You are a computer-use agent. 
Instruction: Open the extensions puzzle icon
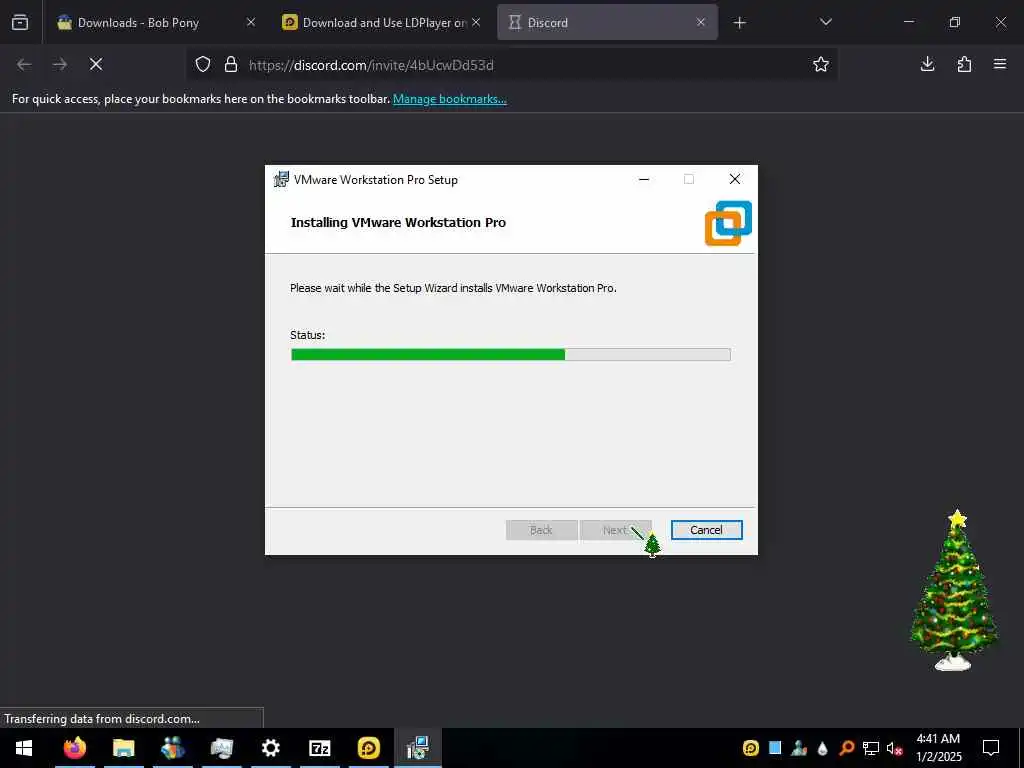(x=964, y=64)
